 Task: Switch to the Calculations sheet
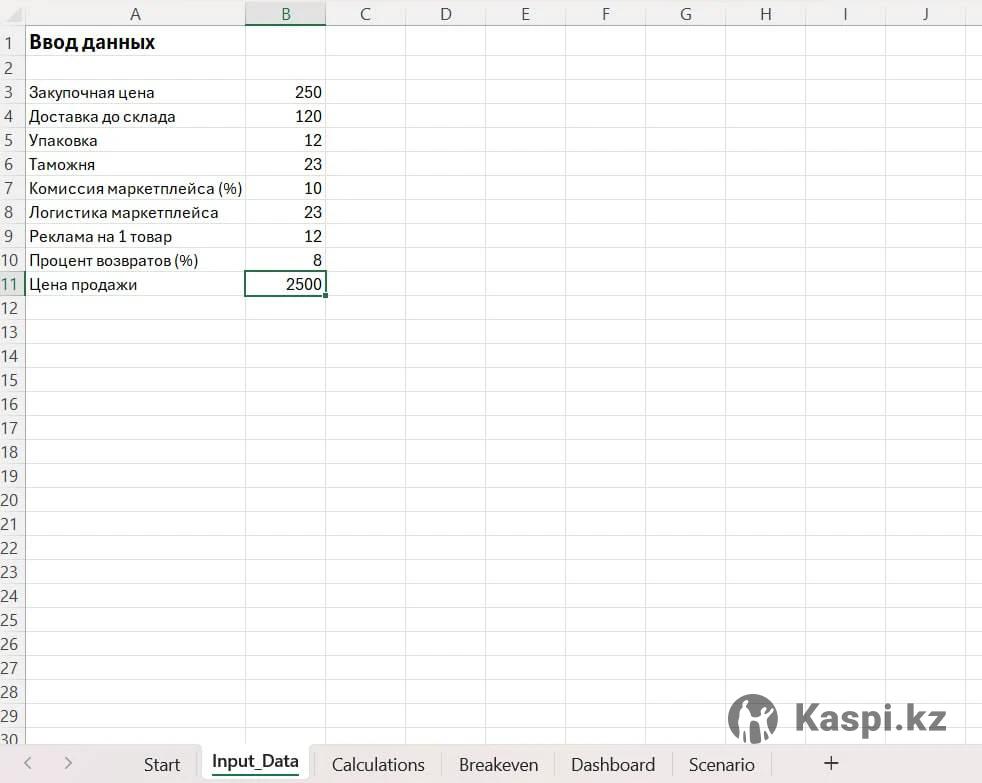[378, 765]
